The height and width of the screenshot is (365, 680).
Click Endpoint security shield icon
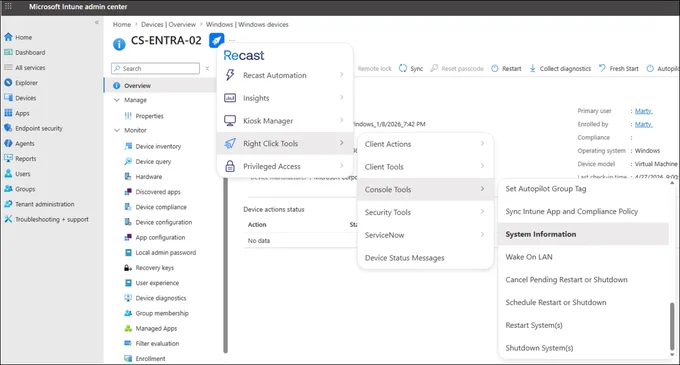coord(8,128)
